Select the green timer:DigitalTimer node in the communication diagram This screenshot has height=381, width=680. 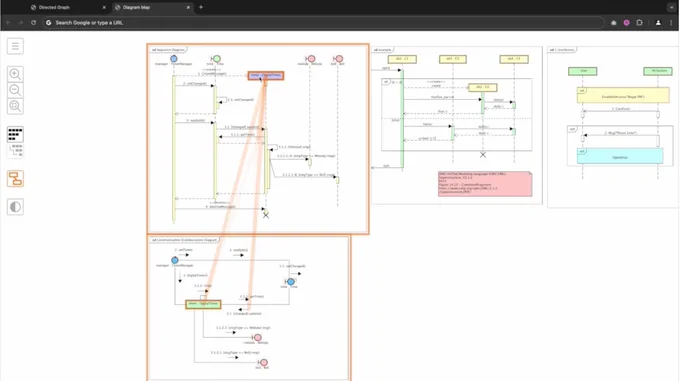click(x=203, y=304)
